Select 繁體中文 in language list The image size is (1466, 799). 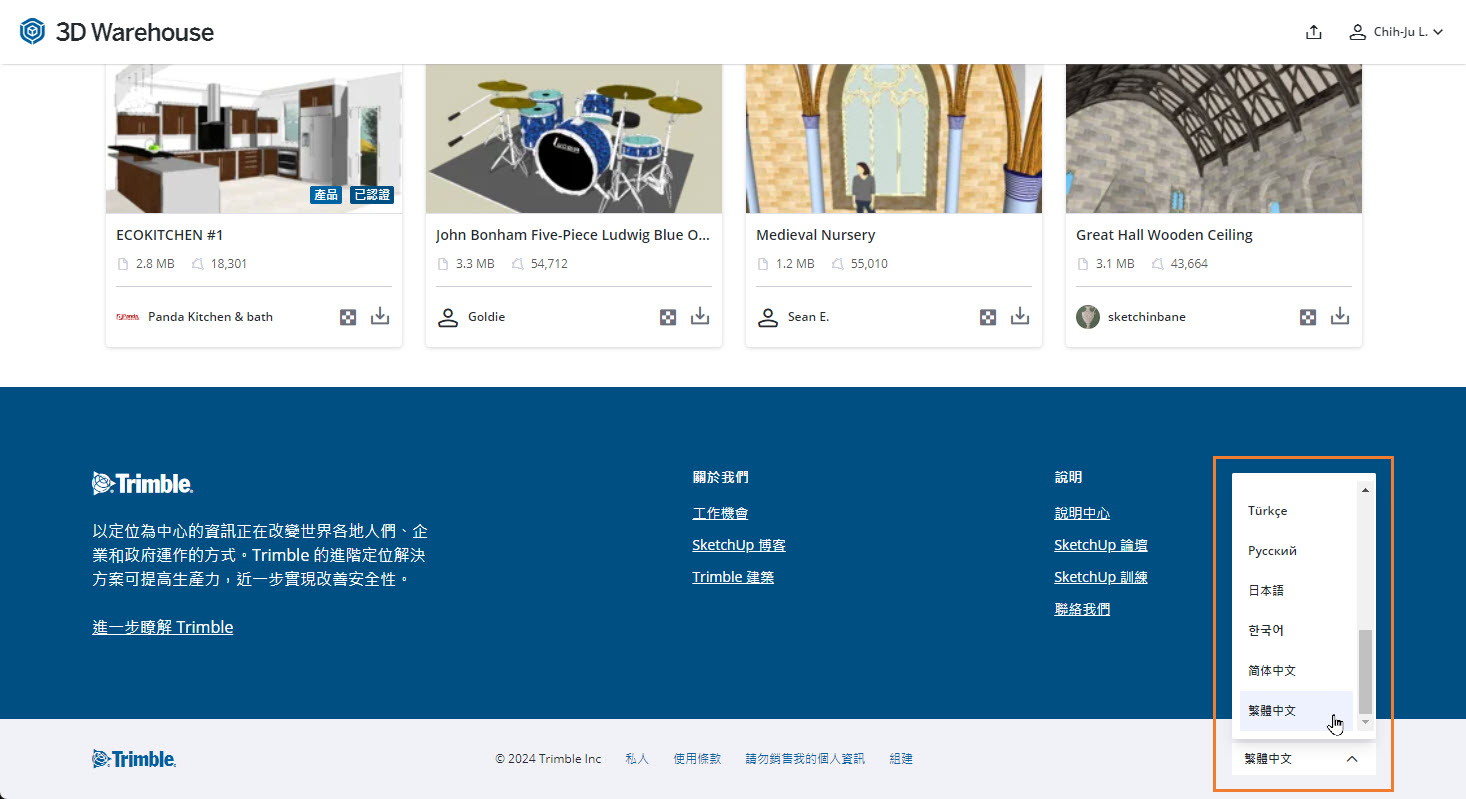(x=1296, y=711)
